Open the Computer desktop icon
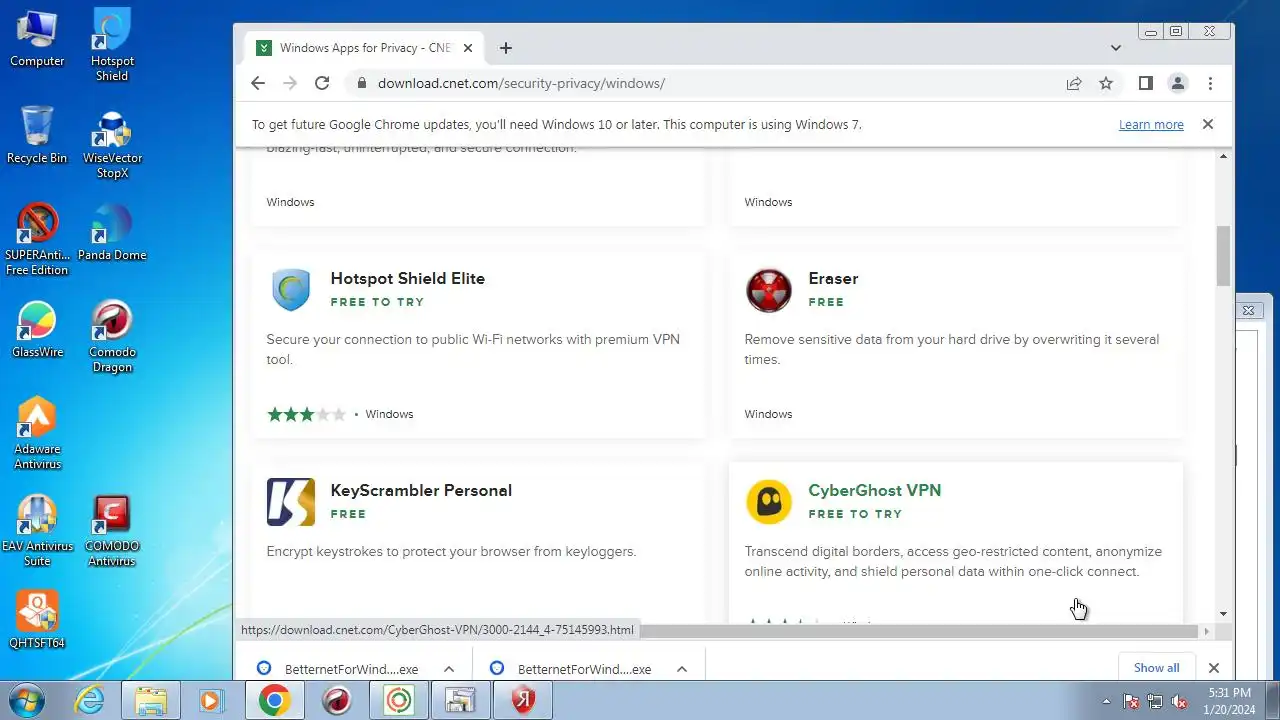The image size is (1280, 720). 37,38
